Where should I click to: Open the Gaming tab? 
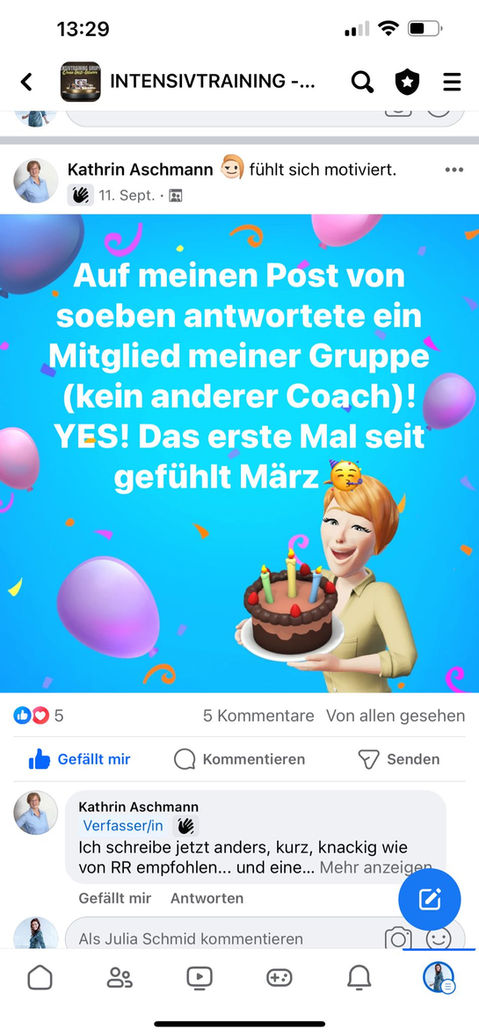click(x=279, y=977)
